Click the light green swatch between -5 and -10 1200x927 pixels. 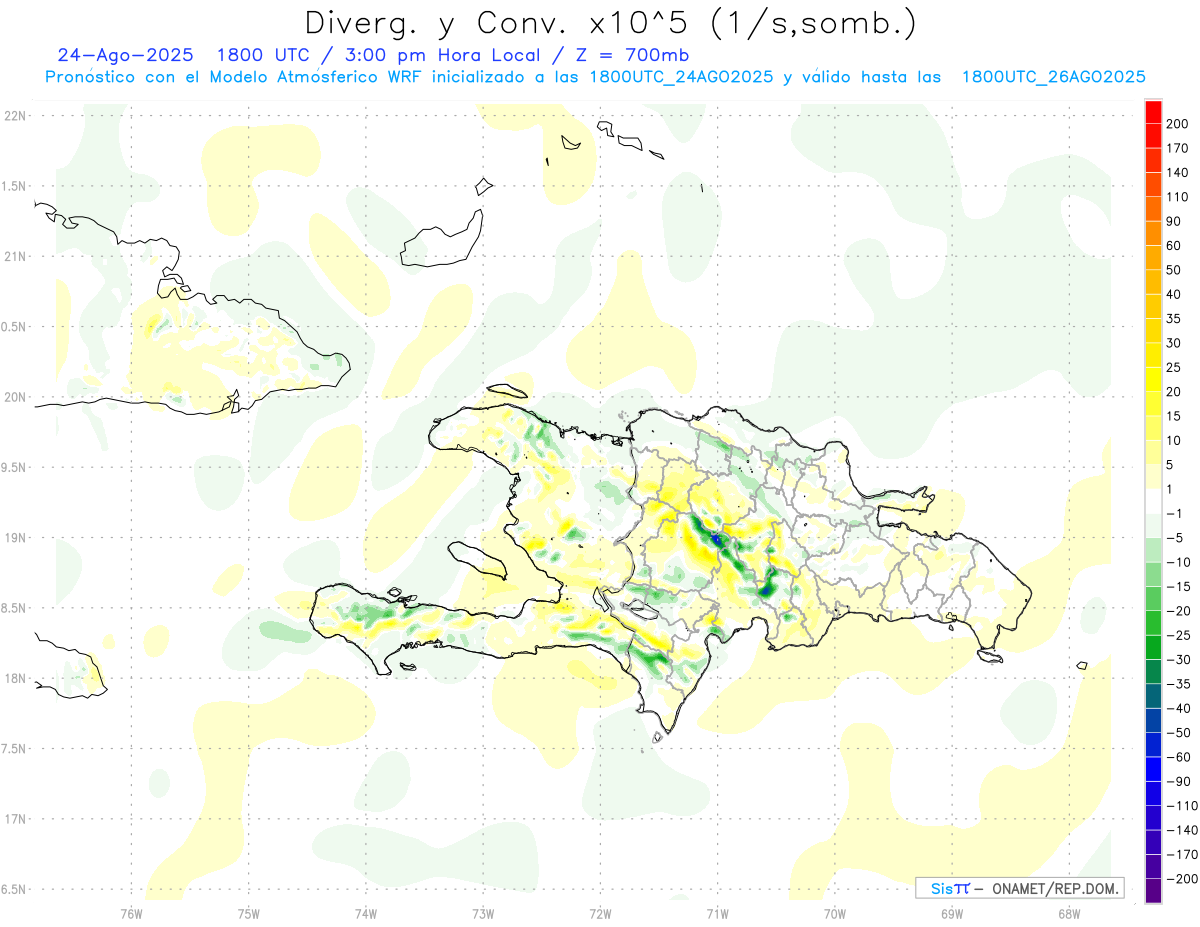click(x=1153, y=550)
